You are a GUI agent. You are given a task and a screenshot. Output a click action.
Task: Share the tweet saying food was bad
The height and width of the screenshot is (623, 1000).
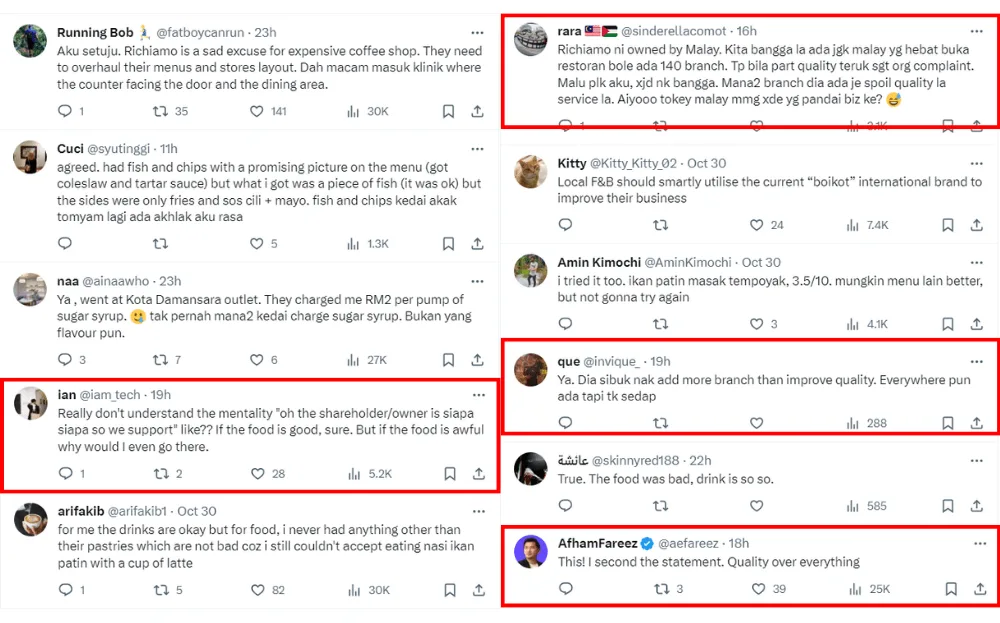(980, 506)
